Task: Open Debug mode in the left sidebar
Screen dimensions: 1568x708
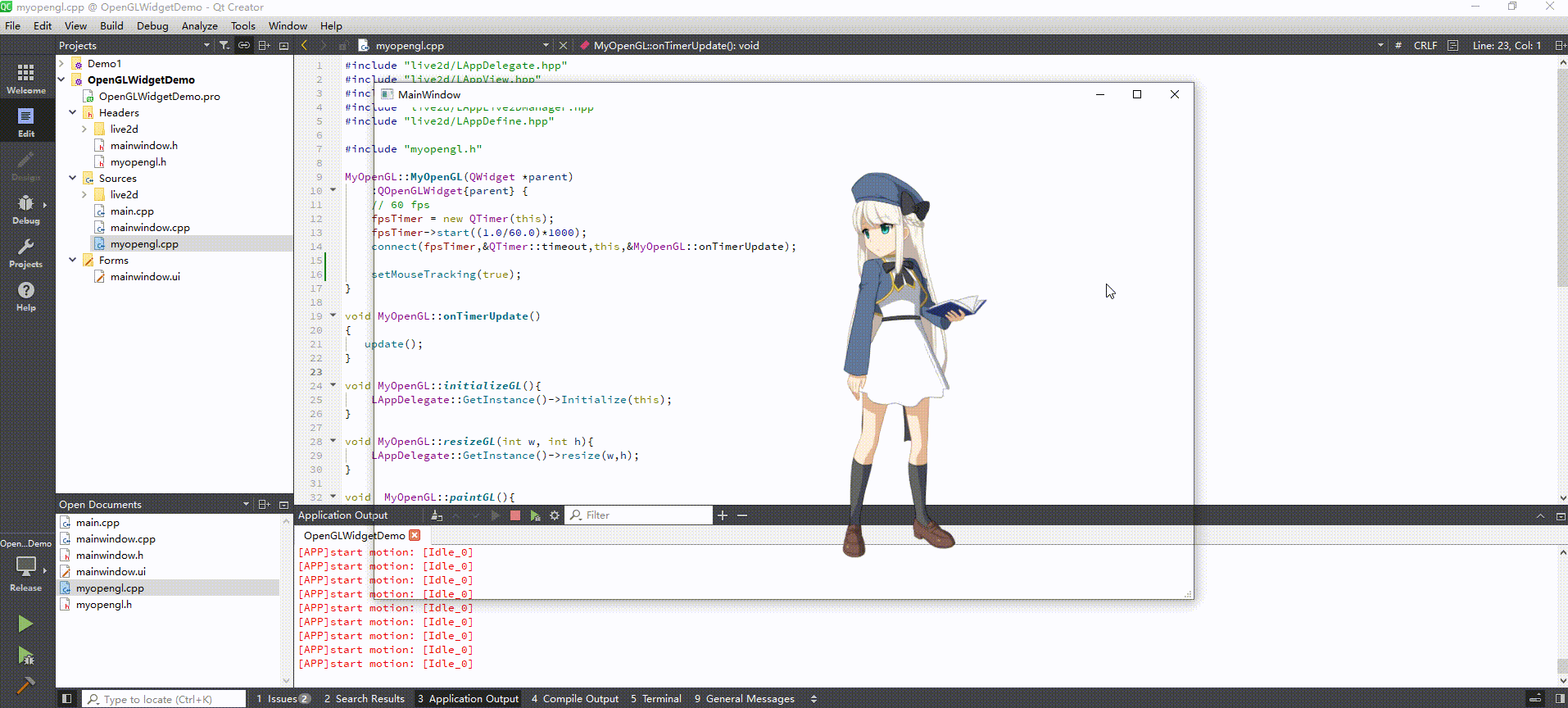Action: coord(26,209)
